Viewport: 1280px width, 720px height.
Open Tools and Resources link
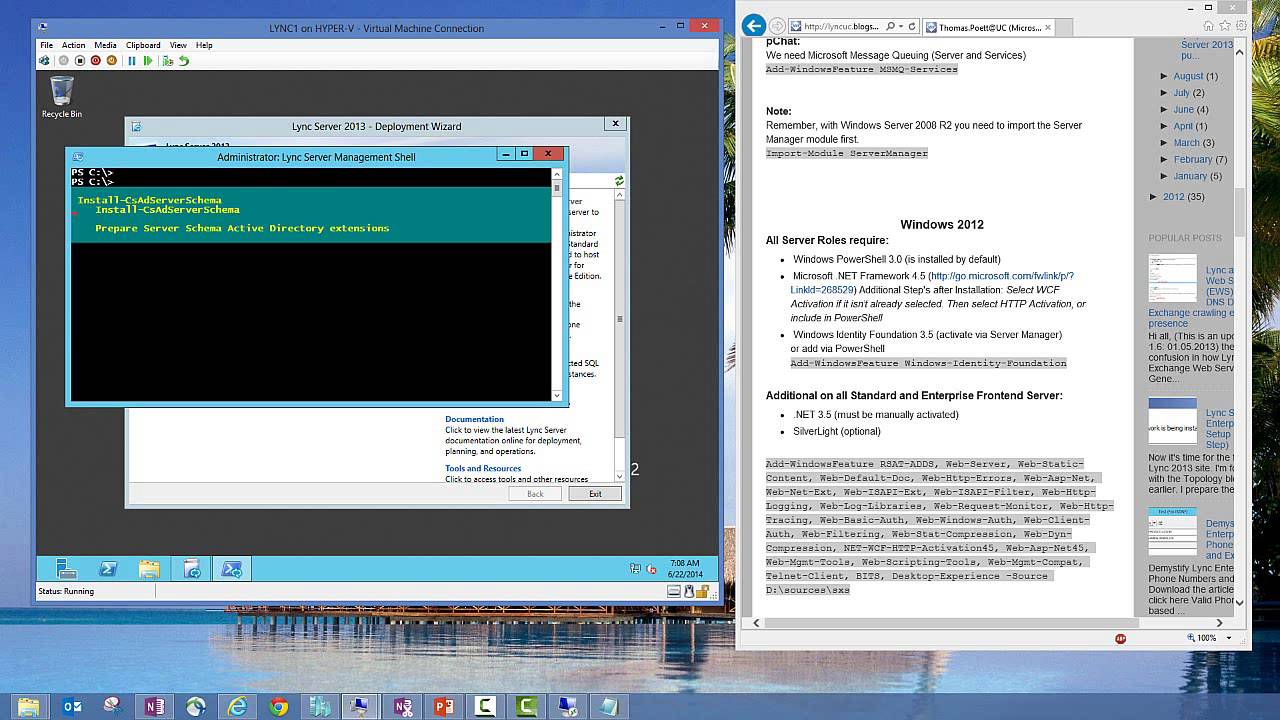click(x=483, y=468)
